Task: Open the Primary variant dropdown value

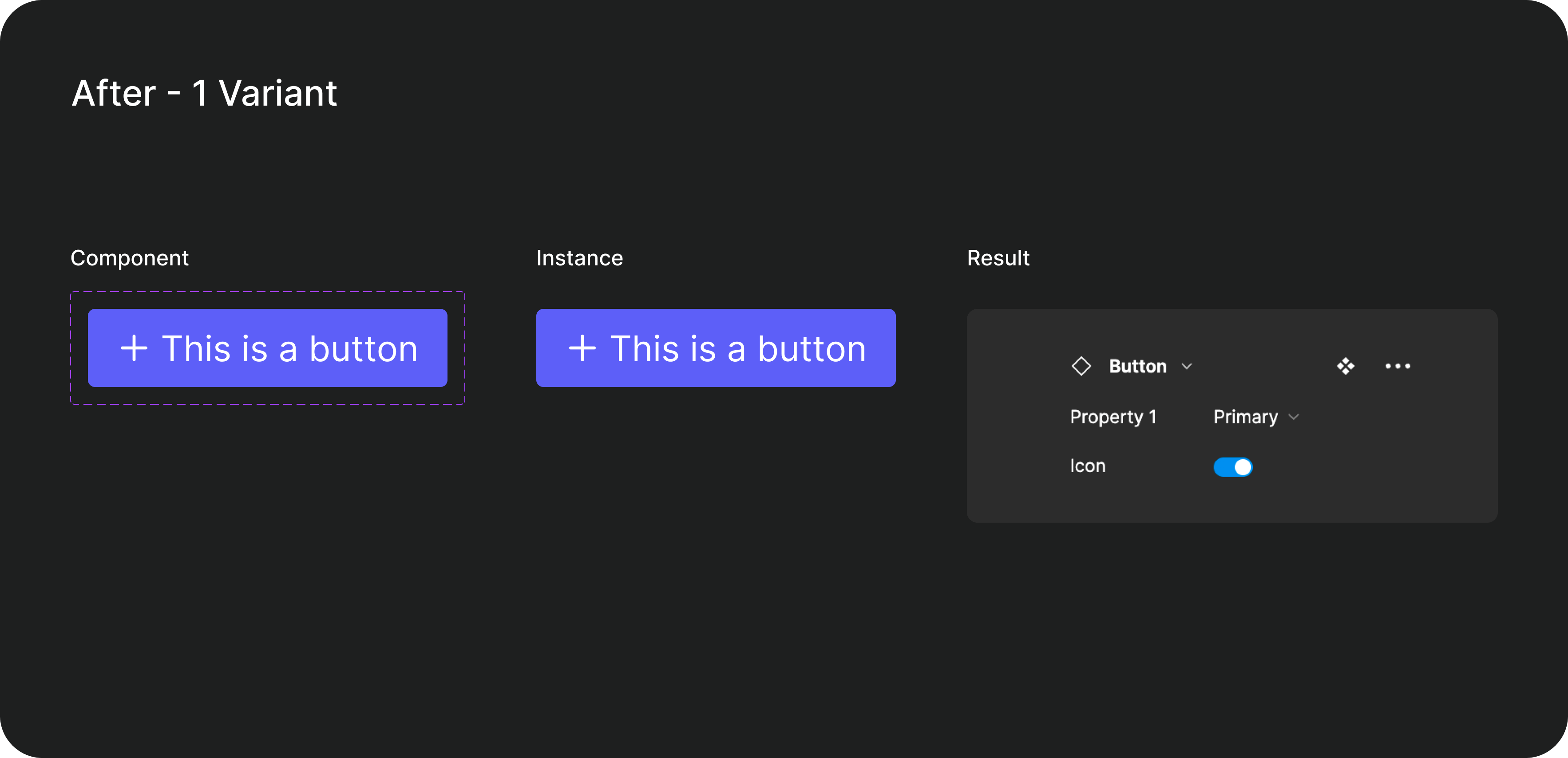Action: 1245,417
